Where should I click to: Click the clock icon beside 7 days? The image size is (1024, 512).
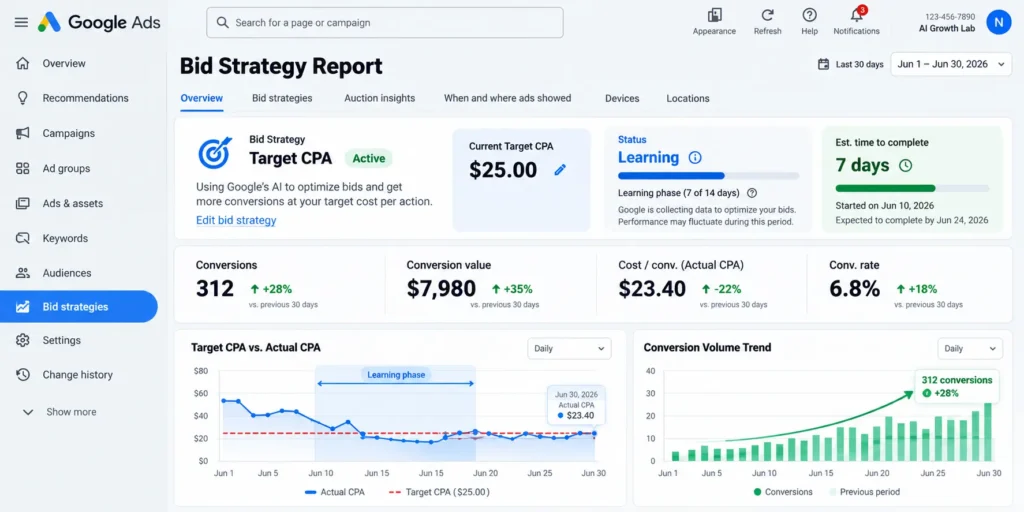(905, 165)
